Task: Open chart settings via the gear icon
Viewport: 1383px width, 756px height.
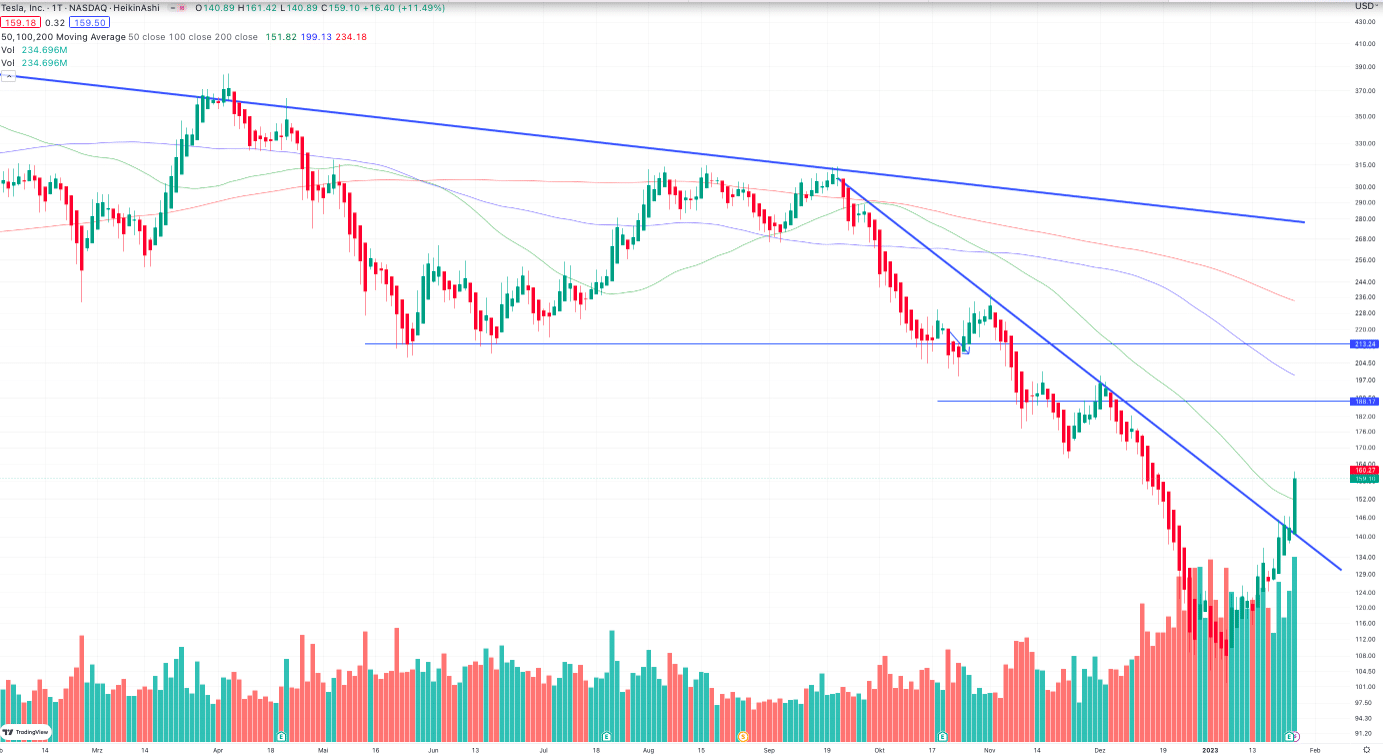Action: click(1366, 749)
